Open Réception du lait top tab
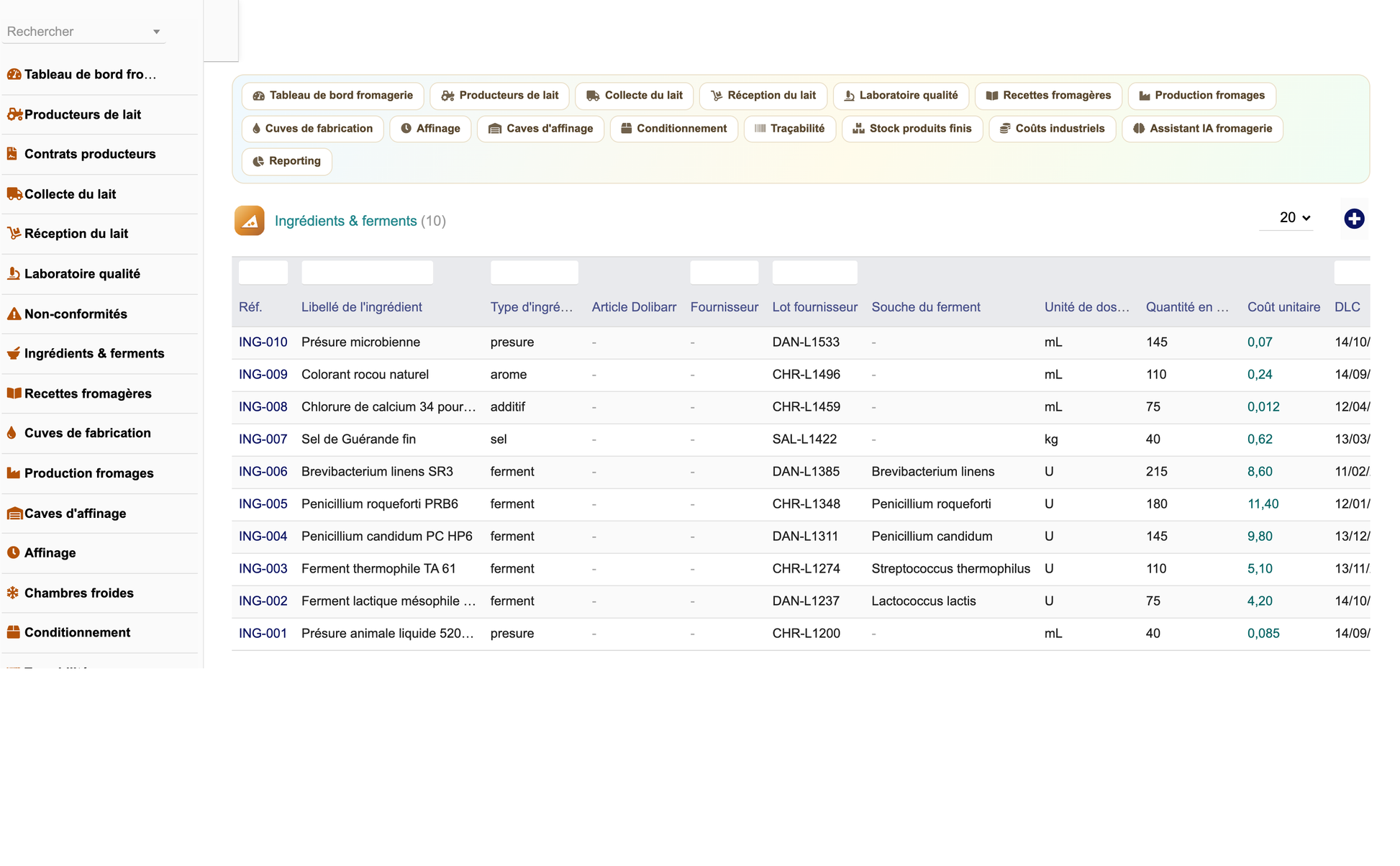 coord(763,96)
